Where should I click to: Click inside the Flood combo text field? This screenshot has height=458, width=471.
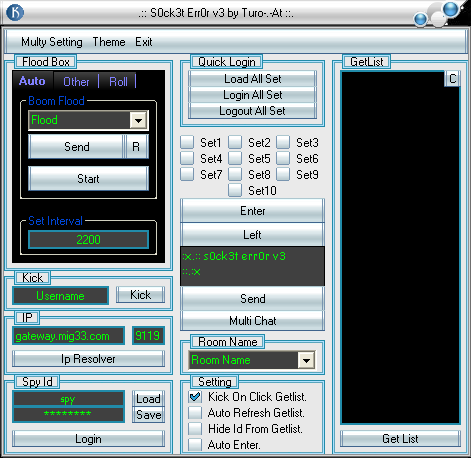[79, 120]
